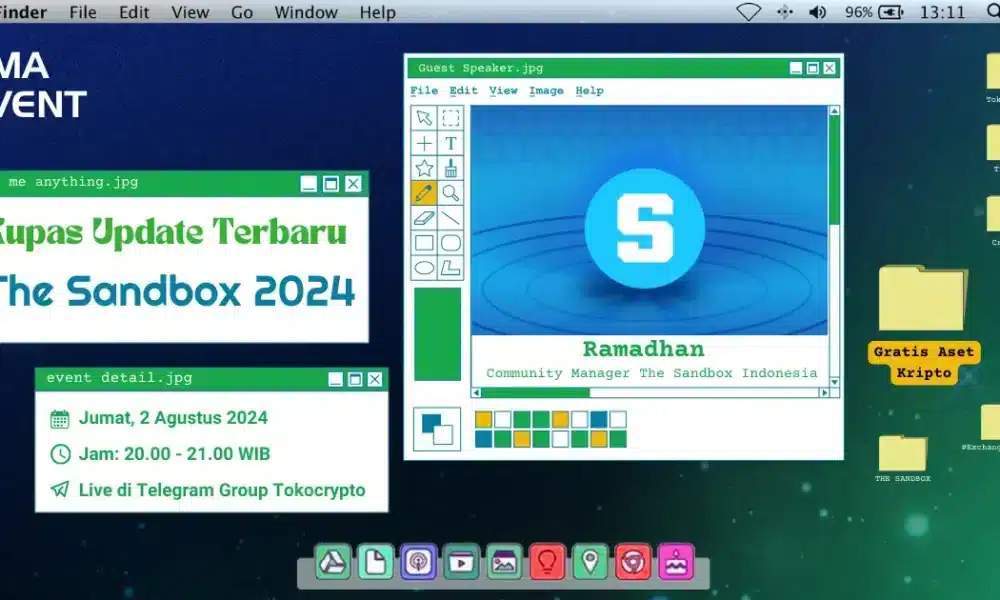The height and width of the screenshot is (600, 1000).
Task: Click the volume speaker icon in menu bar
Action: coord(818,12)
